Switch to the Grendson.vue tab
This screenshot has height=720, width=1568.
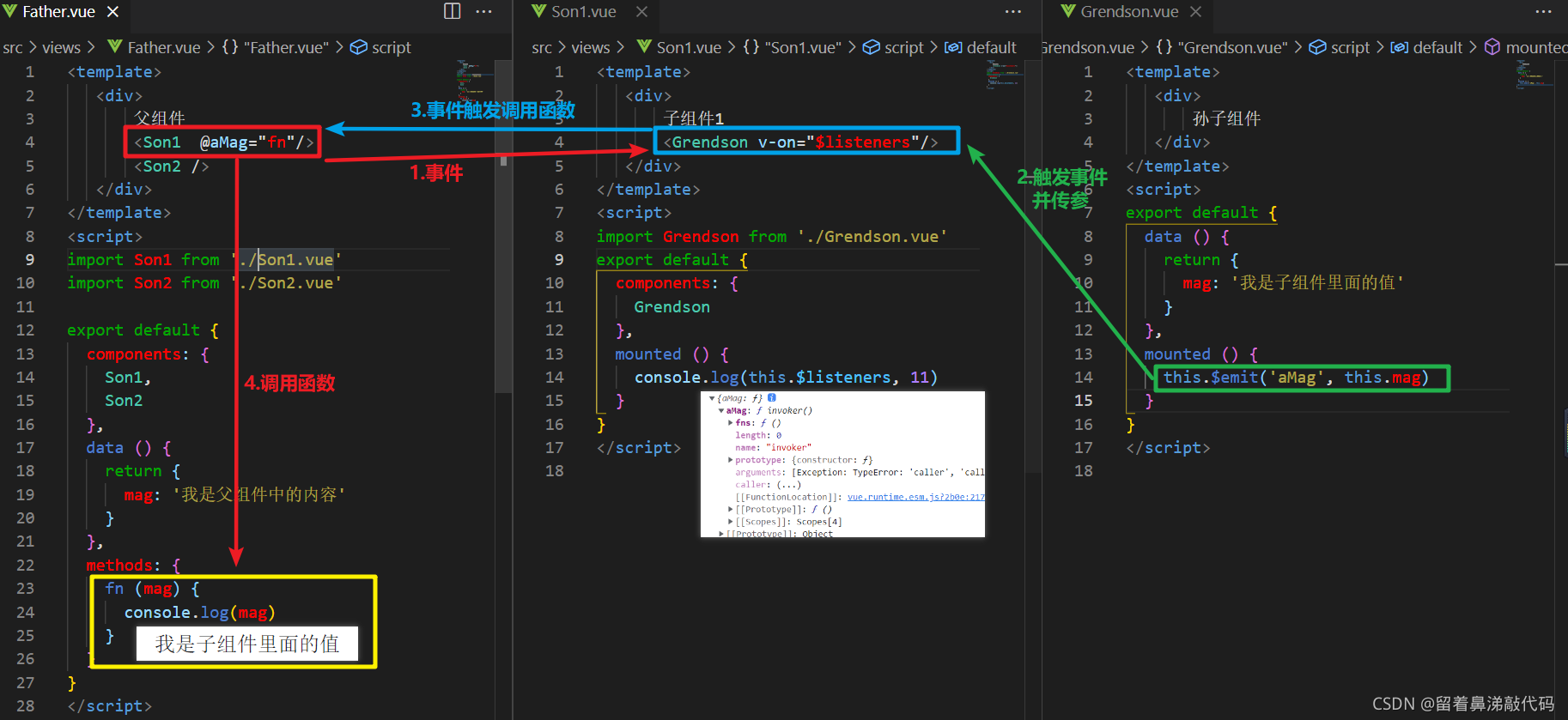click(1128, 12)
